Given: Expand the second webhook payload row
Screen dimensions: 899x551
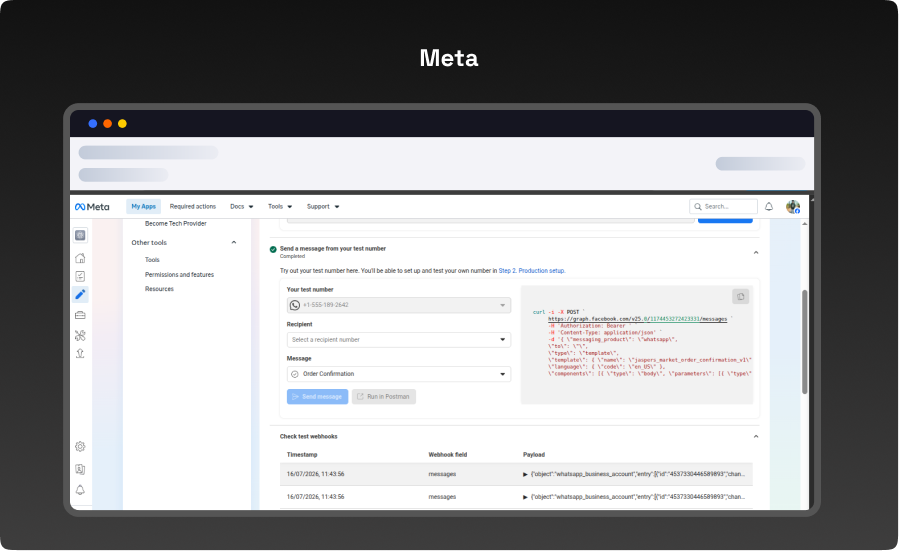Looking at the screenshot, I should 525,497.
